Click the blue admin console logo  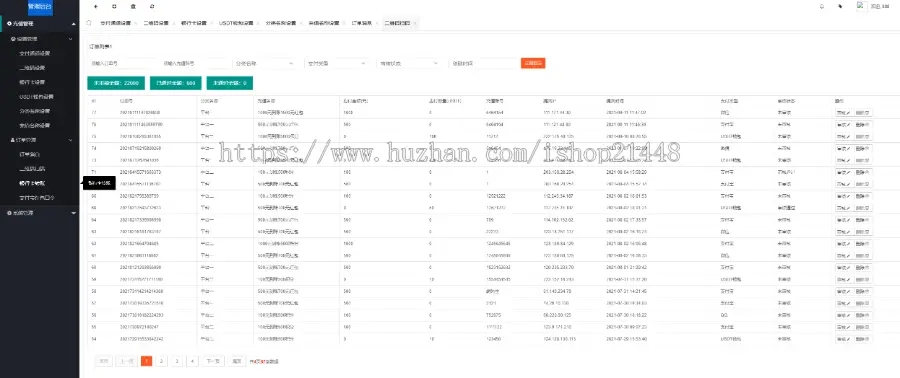[x=40, y=7]
